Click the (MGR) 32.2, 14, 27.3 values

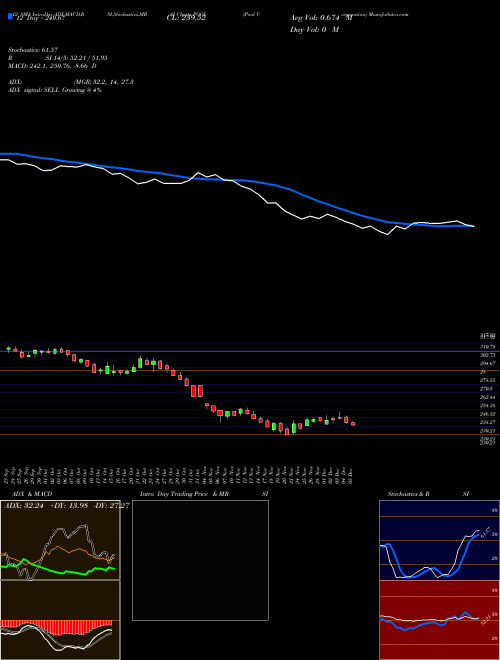pyautogui.click(x=104, y=82)
